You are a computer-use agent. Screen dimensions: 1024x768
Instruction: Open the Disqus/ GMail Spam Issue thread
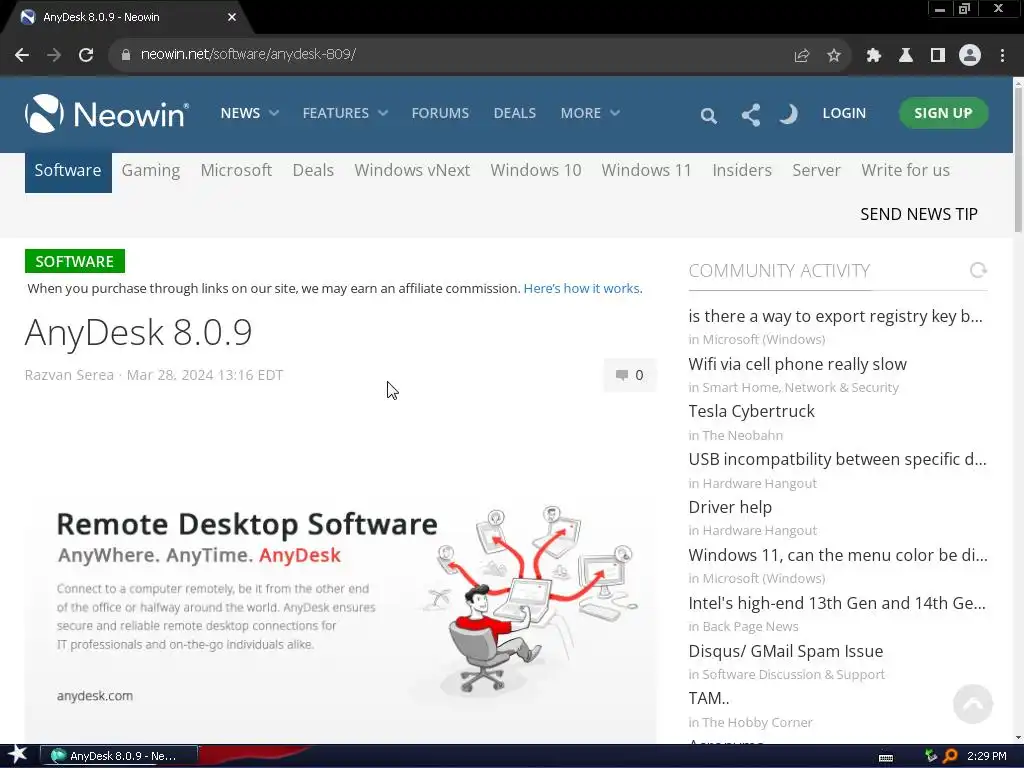click(x=786, y=651)
